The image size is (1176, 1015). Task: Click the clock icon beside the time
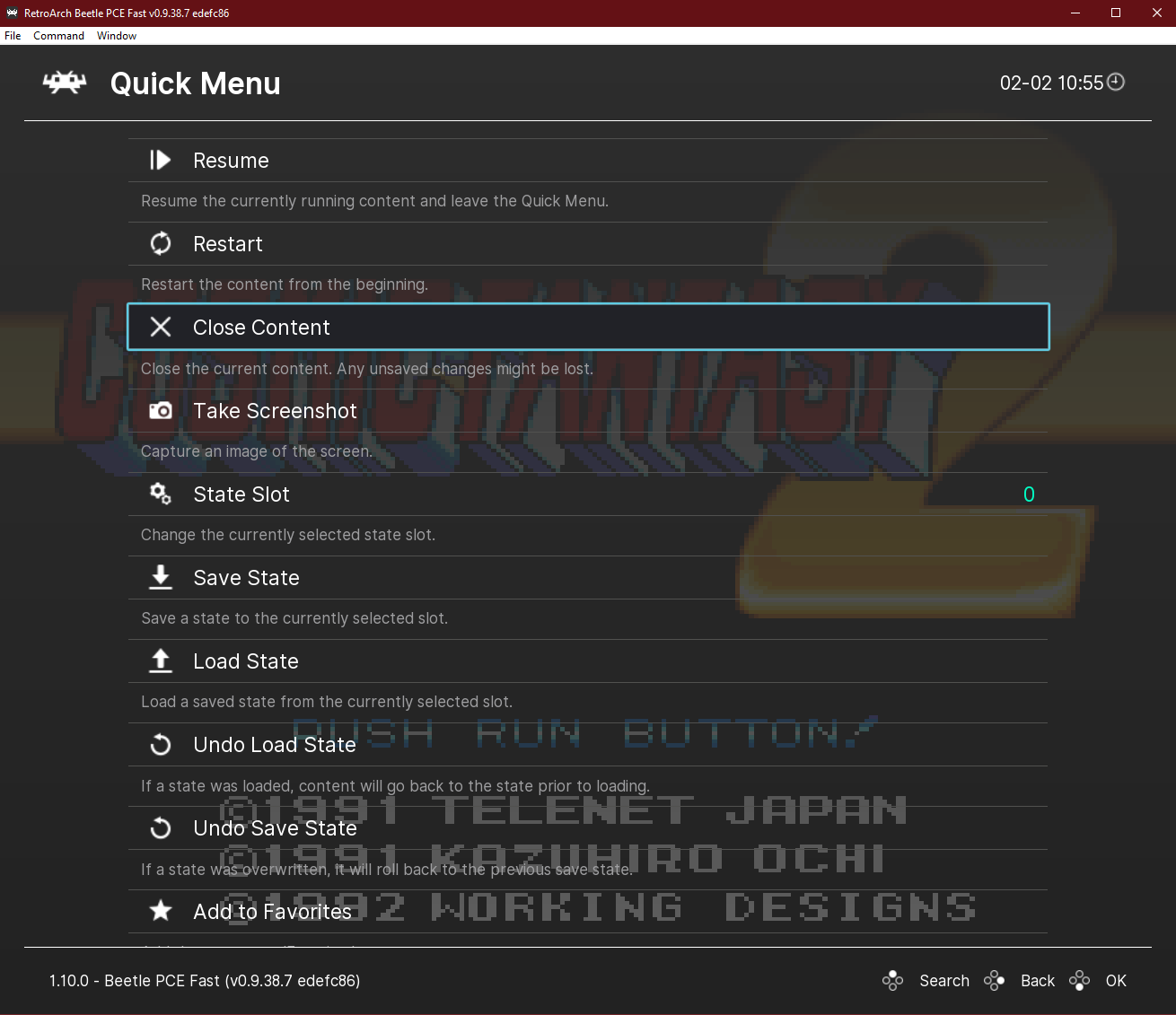coord(1116,82)
